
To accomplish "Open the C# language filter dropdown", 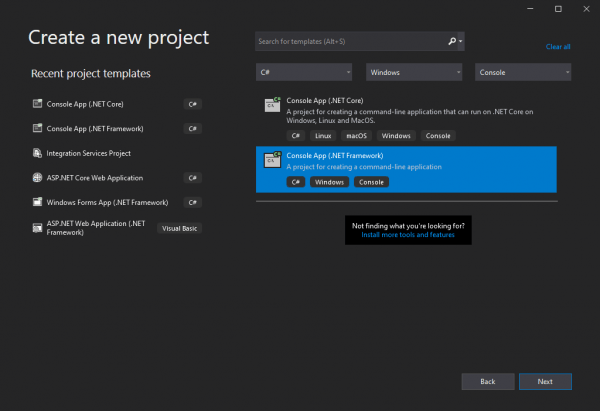I will [x=304, y=73].
